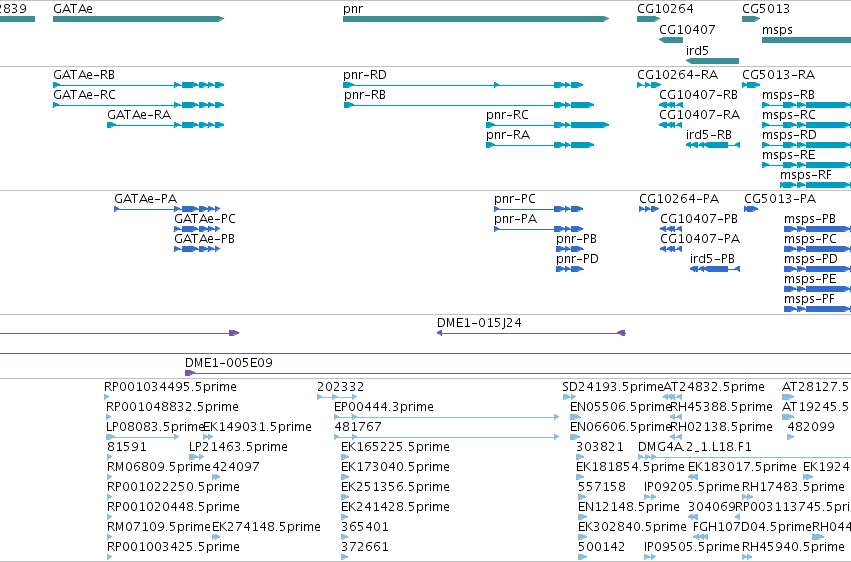The height and width of the screenshot is (562, 851).
Task: Click transcript label GATAe-RA
Action: [139, 114]
